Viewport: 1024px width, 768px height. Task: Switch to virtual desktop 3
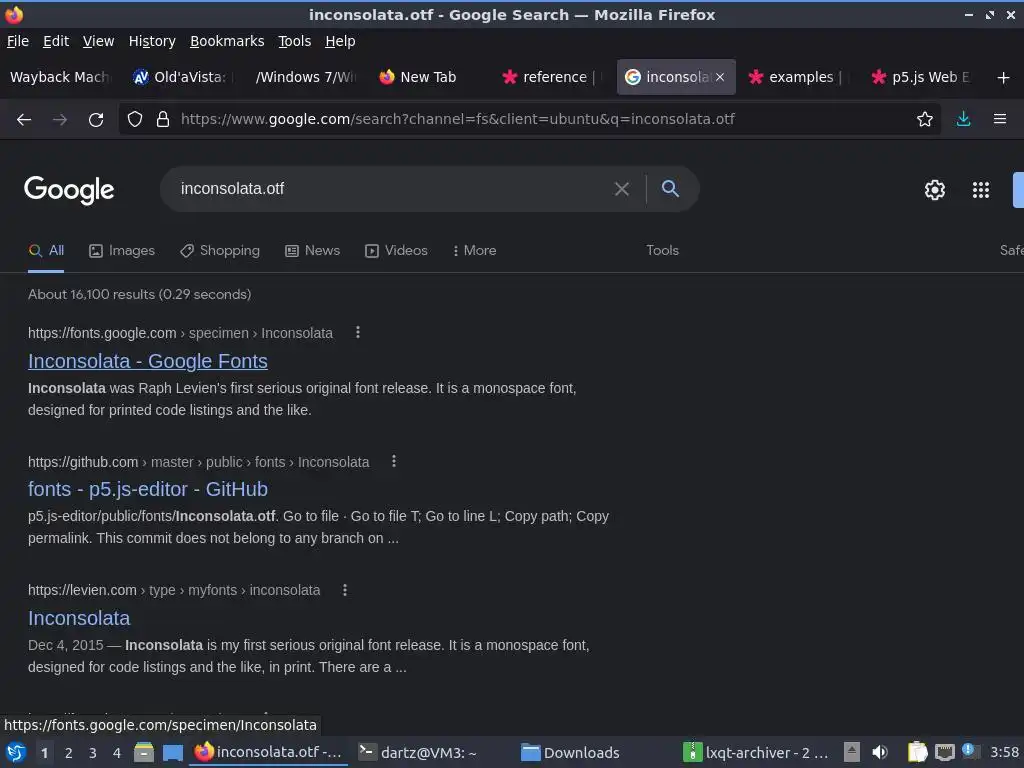click(93, 753)
